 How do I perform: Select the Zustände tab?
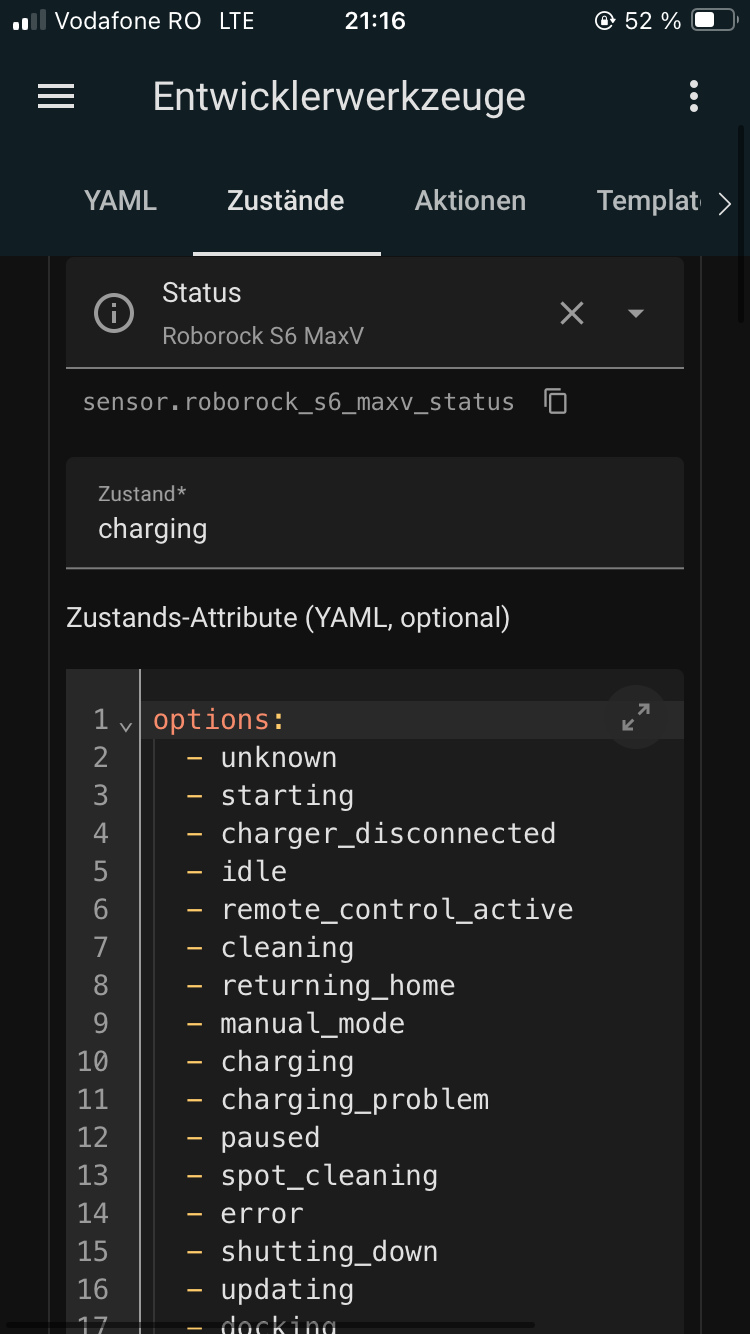point(286,201)
